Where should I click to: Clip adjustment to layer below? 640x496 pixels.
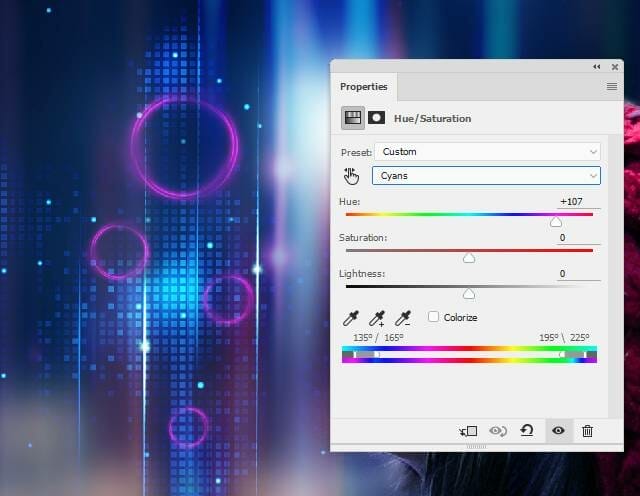click(468, 431)
